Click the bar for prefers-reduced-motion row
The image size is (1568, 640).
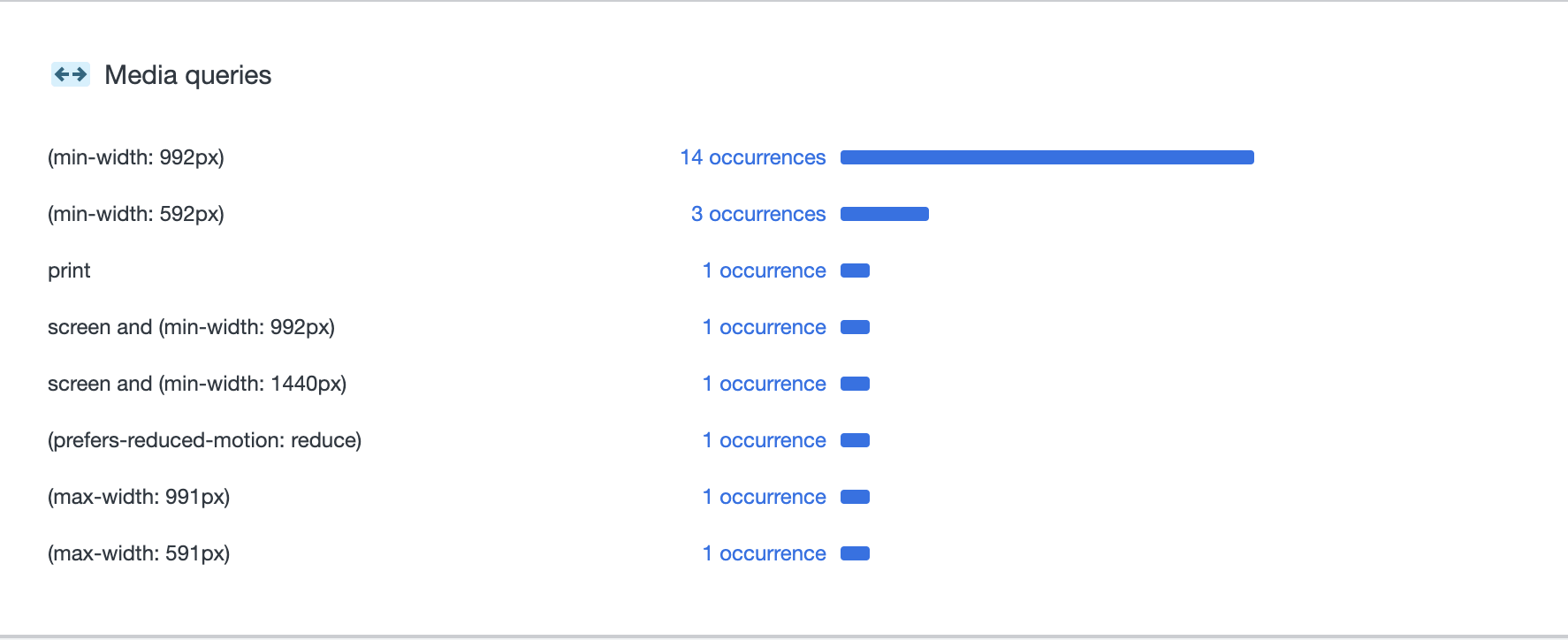[x=855, y=440]
